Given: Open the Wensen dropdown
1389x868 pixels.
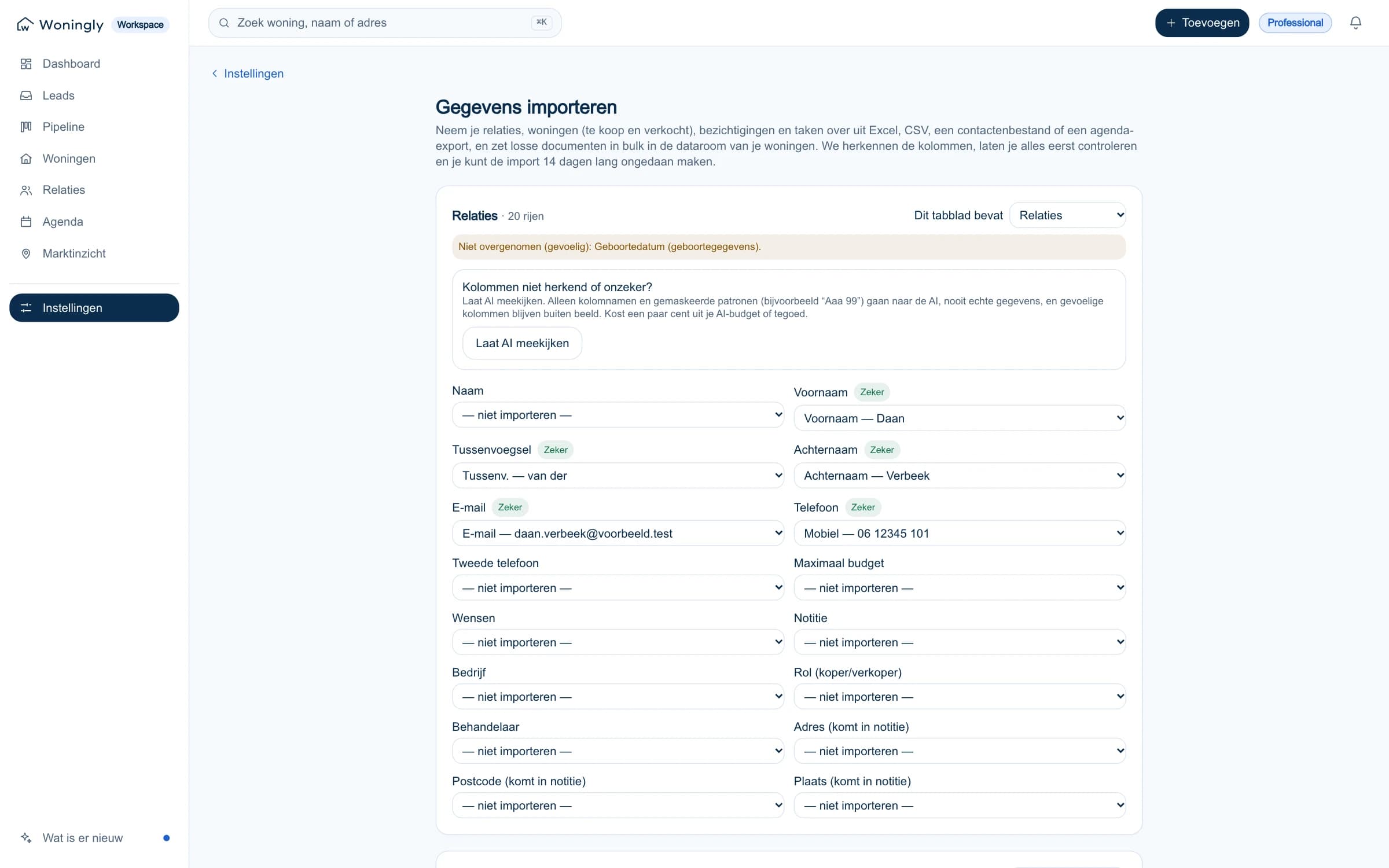Looking at the screenshot, I should pyautogui.click(x=618, y=642).
